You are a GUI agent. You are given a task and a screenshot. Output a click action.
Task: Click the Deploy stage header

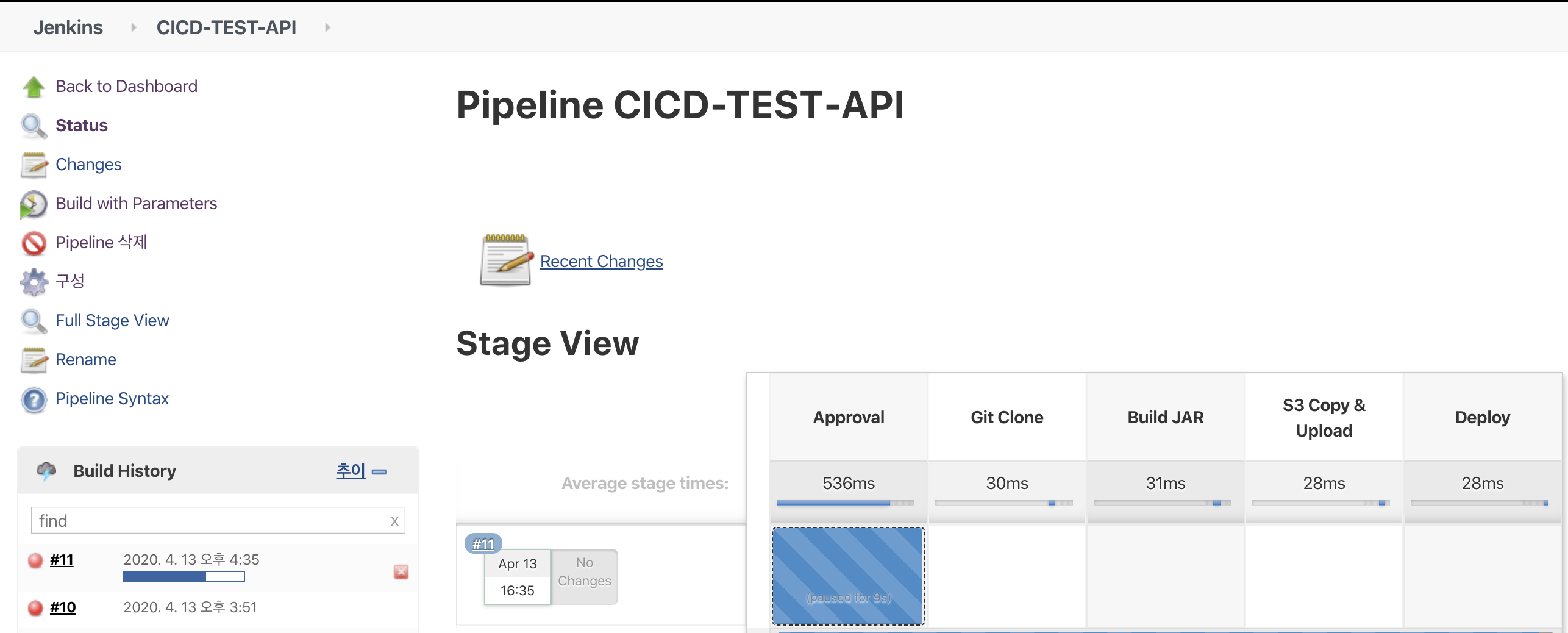click(x=1482, y=417)
